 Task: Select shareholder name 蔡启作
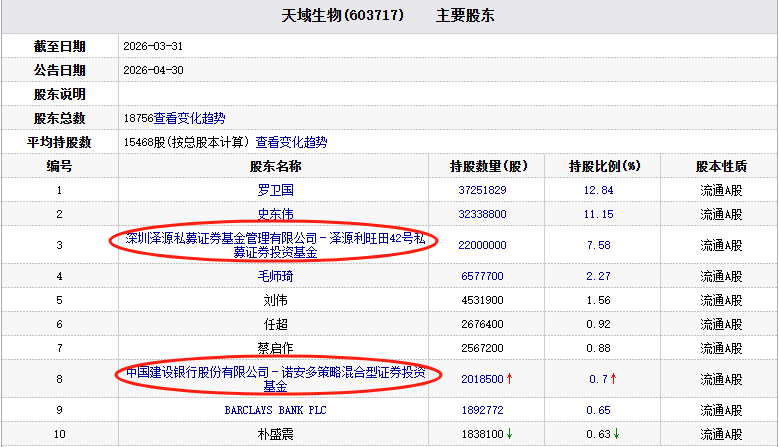coord(275,349)
